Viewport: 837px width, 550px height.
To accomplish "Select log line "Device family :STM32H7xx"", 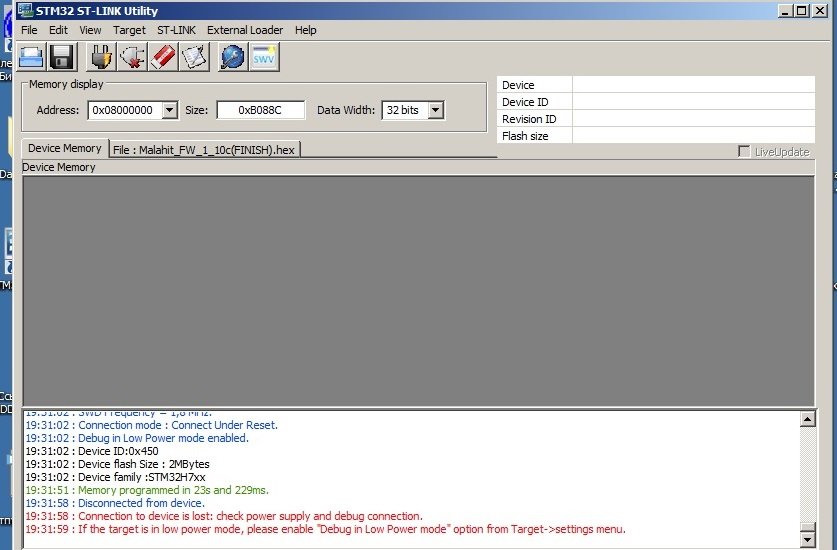I will click(115, 477).
